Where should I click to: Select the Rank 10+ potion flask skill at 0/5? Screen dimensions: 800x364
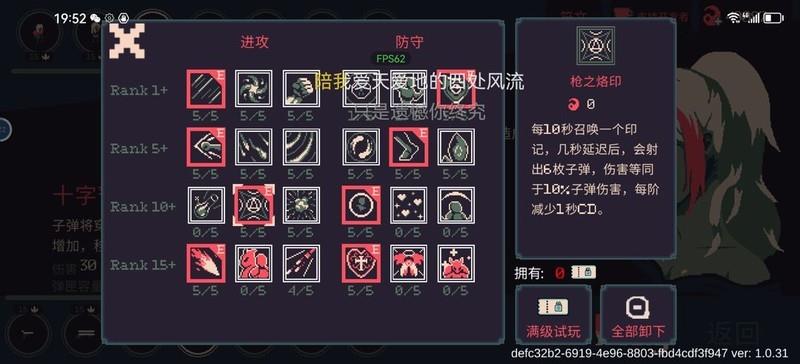click(x=206, y=205)
